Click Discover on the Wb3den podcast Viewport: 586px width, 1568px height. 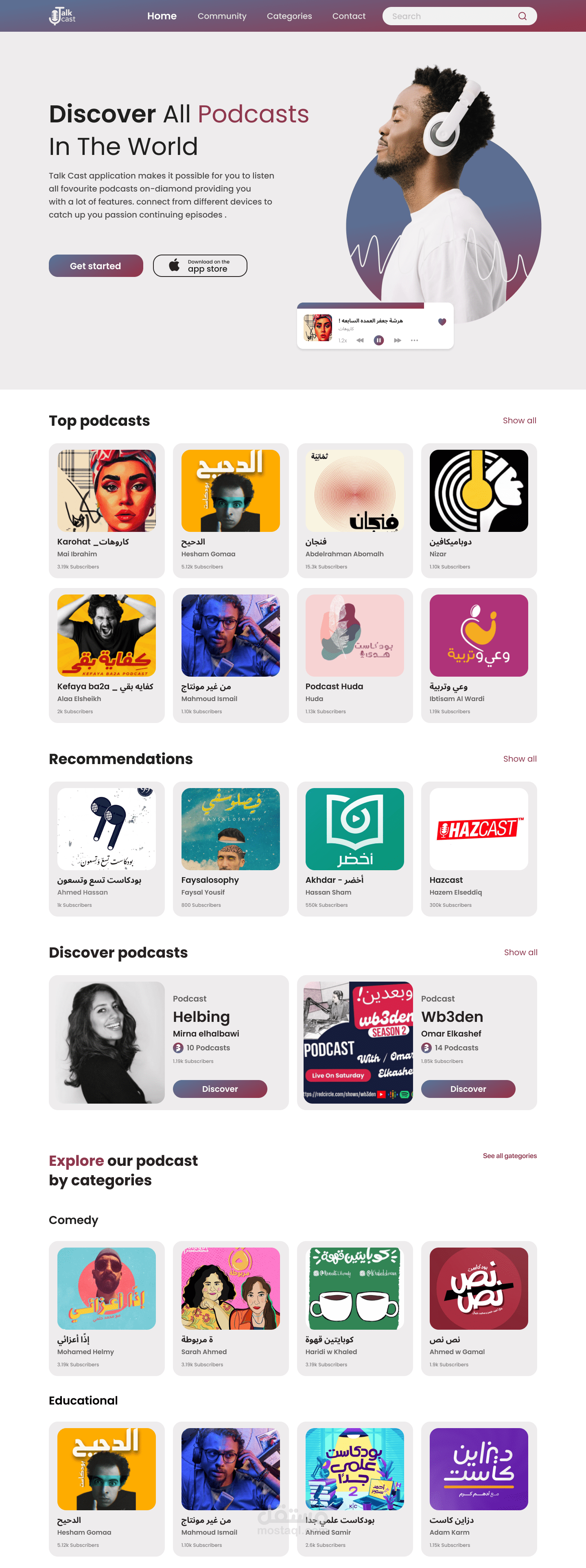coord(468,1089)
